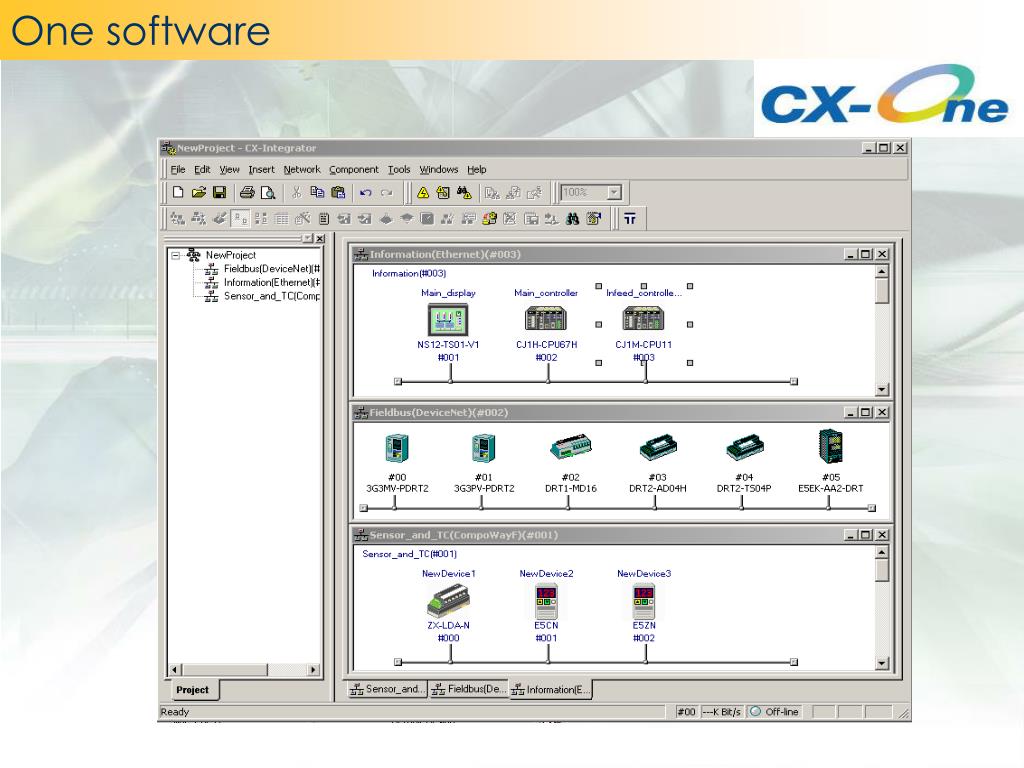
Task: Select the E5EK-AA2-DRT device #05
Action: coord(831,446)
